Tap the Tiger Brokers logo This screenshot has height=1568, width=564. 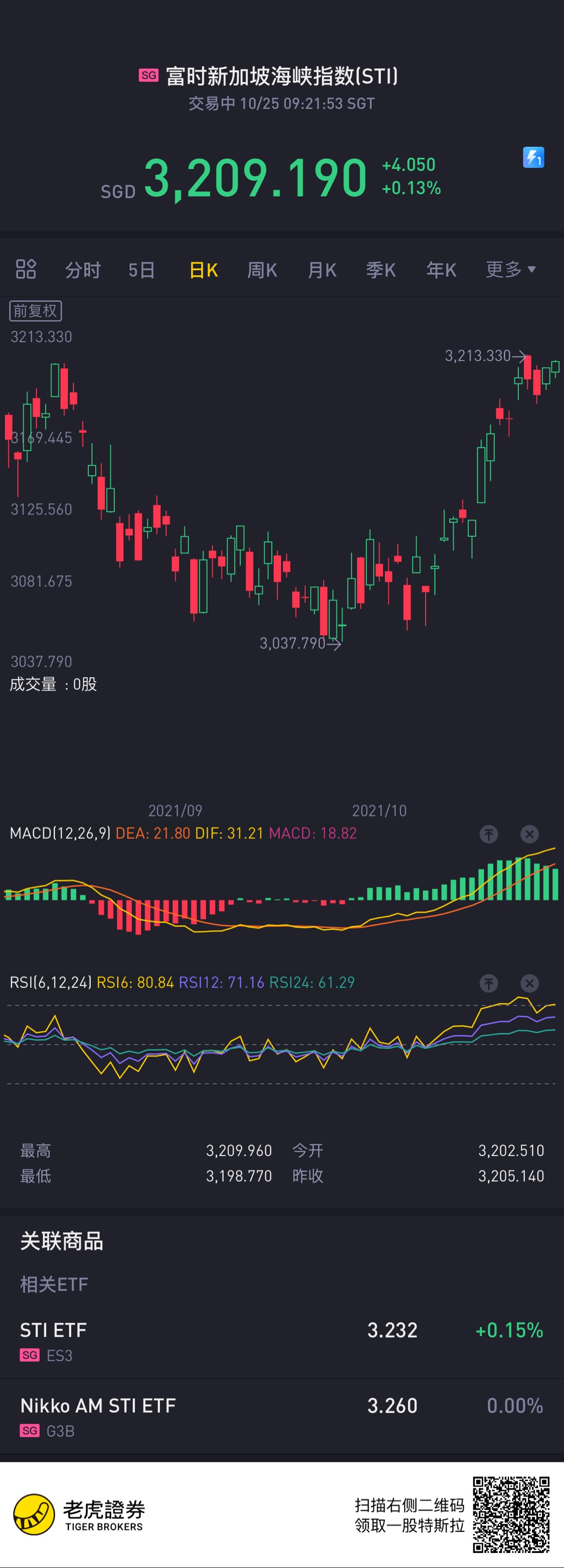tap(79, 1515)
